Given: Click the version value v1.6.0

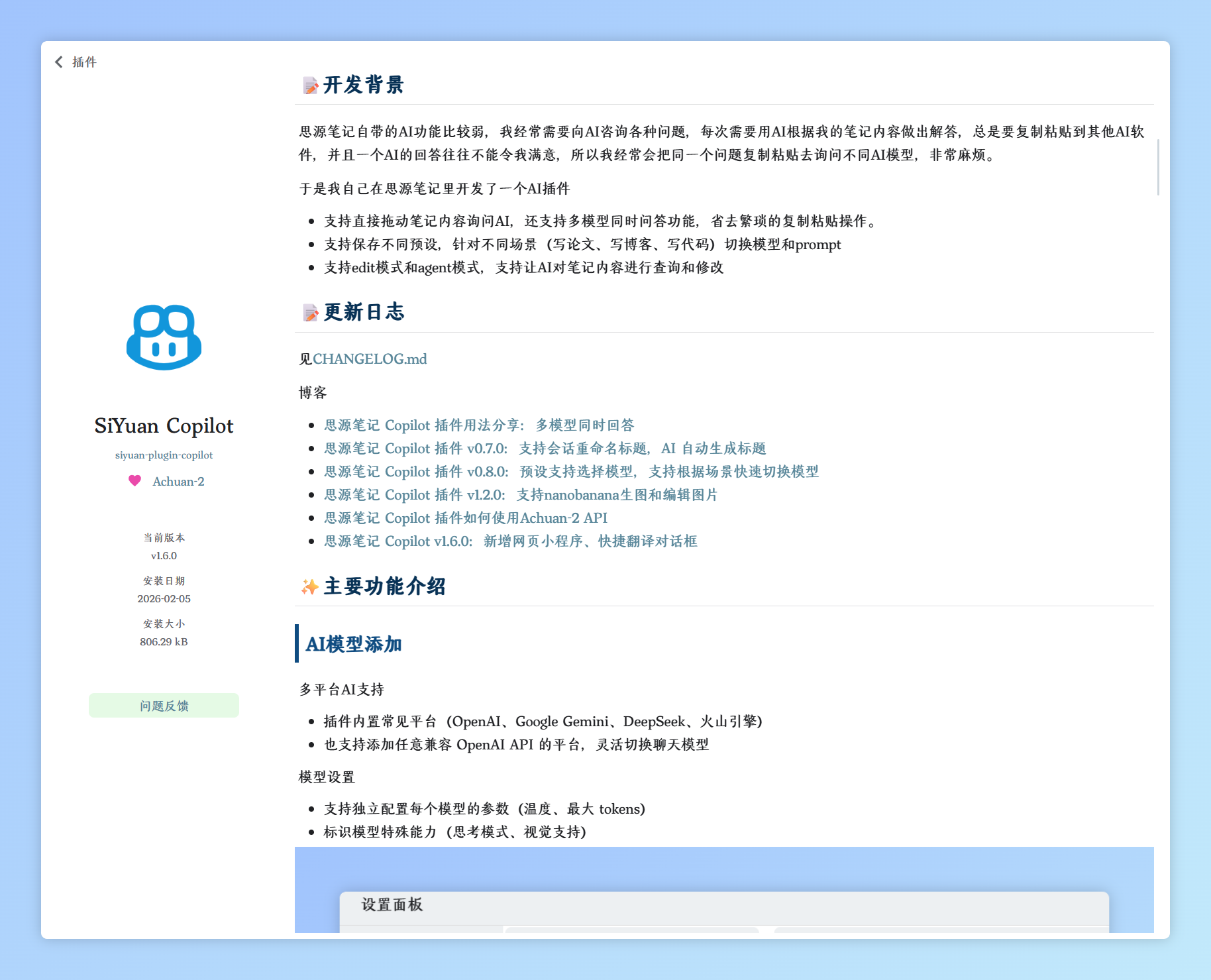Looking at the screenshot, I should [x=164, y=556].
